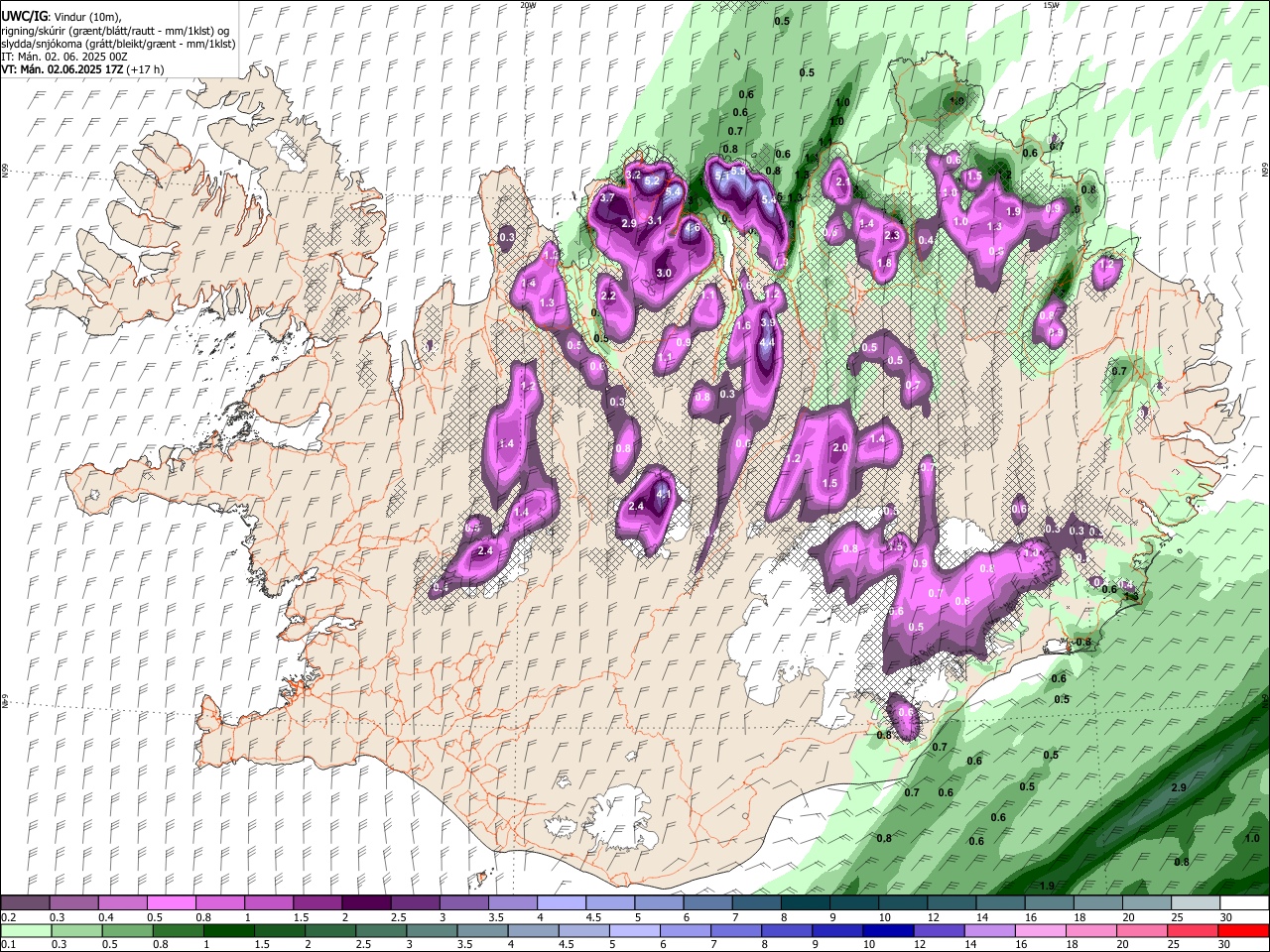Screen dimensions: 1270x952
Task: Click the '25' label in the upper legend row
Action: click(x=1176, y=917)
